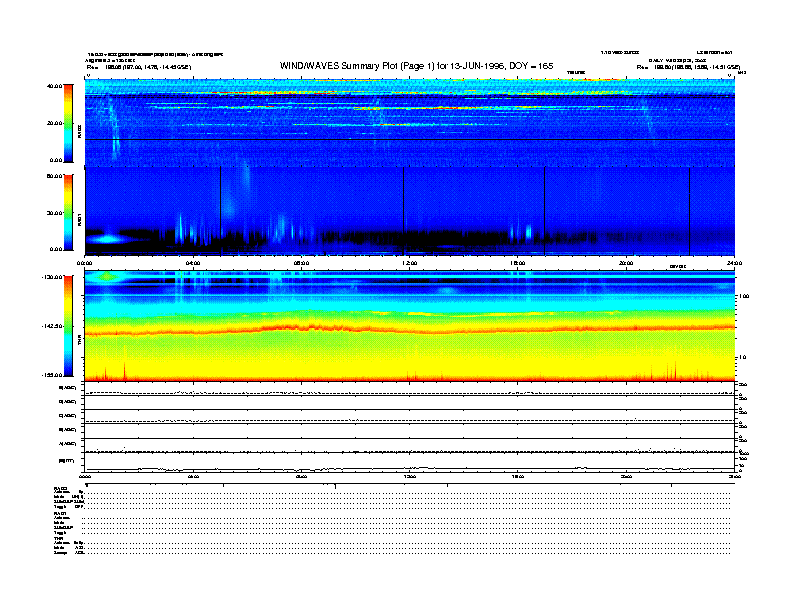Click the TNR color scale bar
Viewport: 792px width, 612px height.
point(68,326)
